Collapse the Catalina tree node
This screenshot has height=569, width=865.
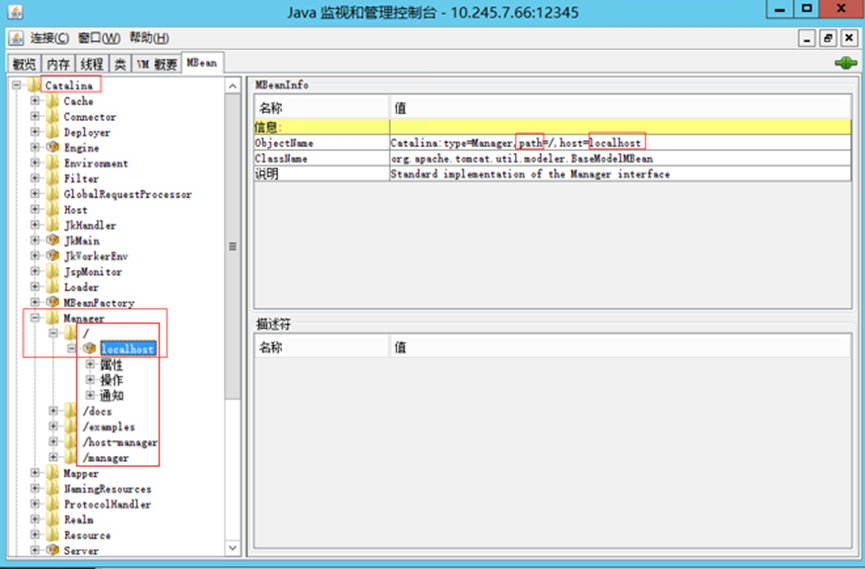coord(17,85)
